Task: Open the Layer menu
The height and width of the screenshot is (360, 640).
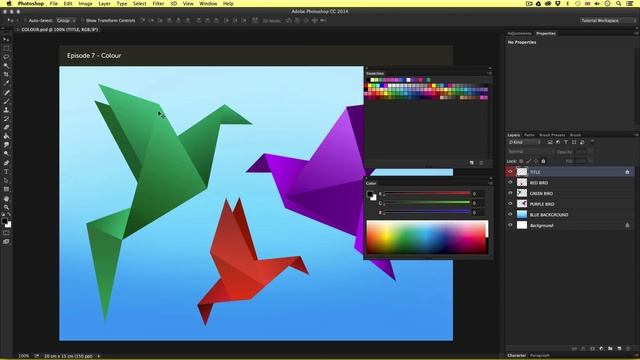Action: [x=104, y=4]
